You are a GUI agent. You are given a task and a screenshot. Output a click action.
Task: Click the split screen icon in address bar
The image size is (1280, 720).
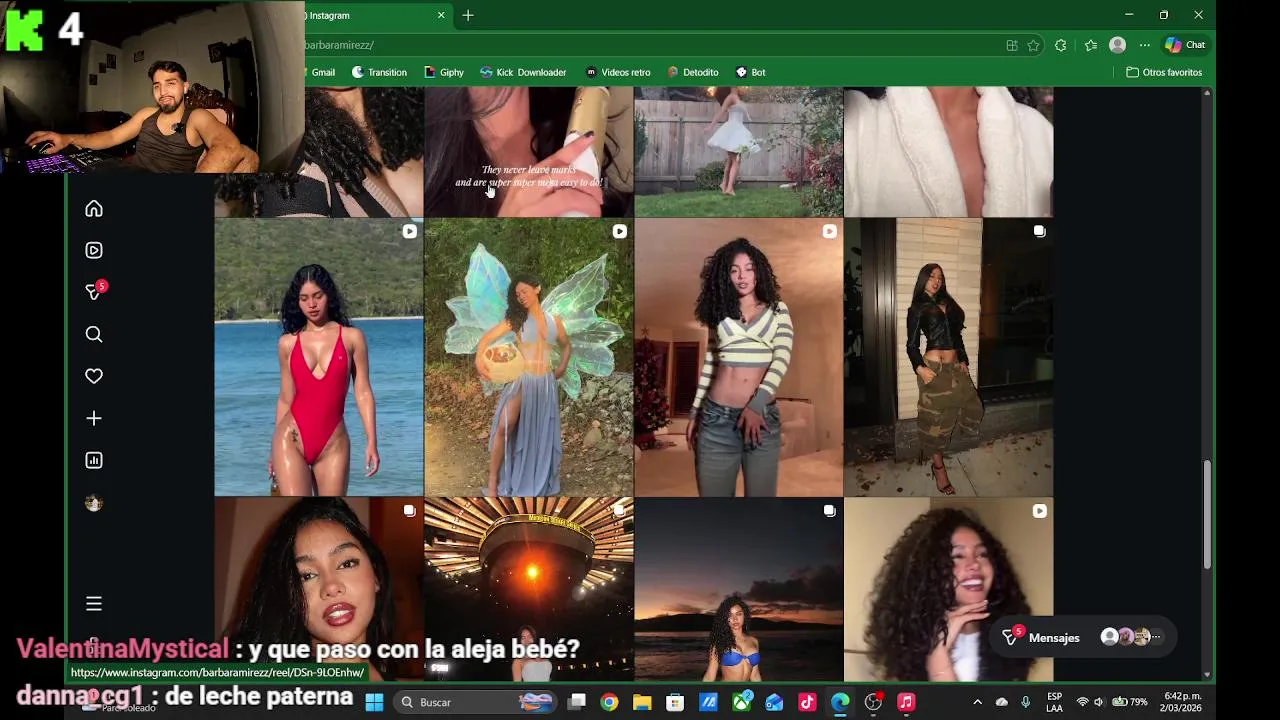(1012, 45)
